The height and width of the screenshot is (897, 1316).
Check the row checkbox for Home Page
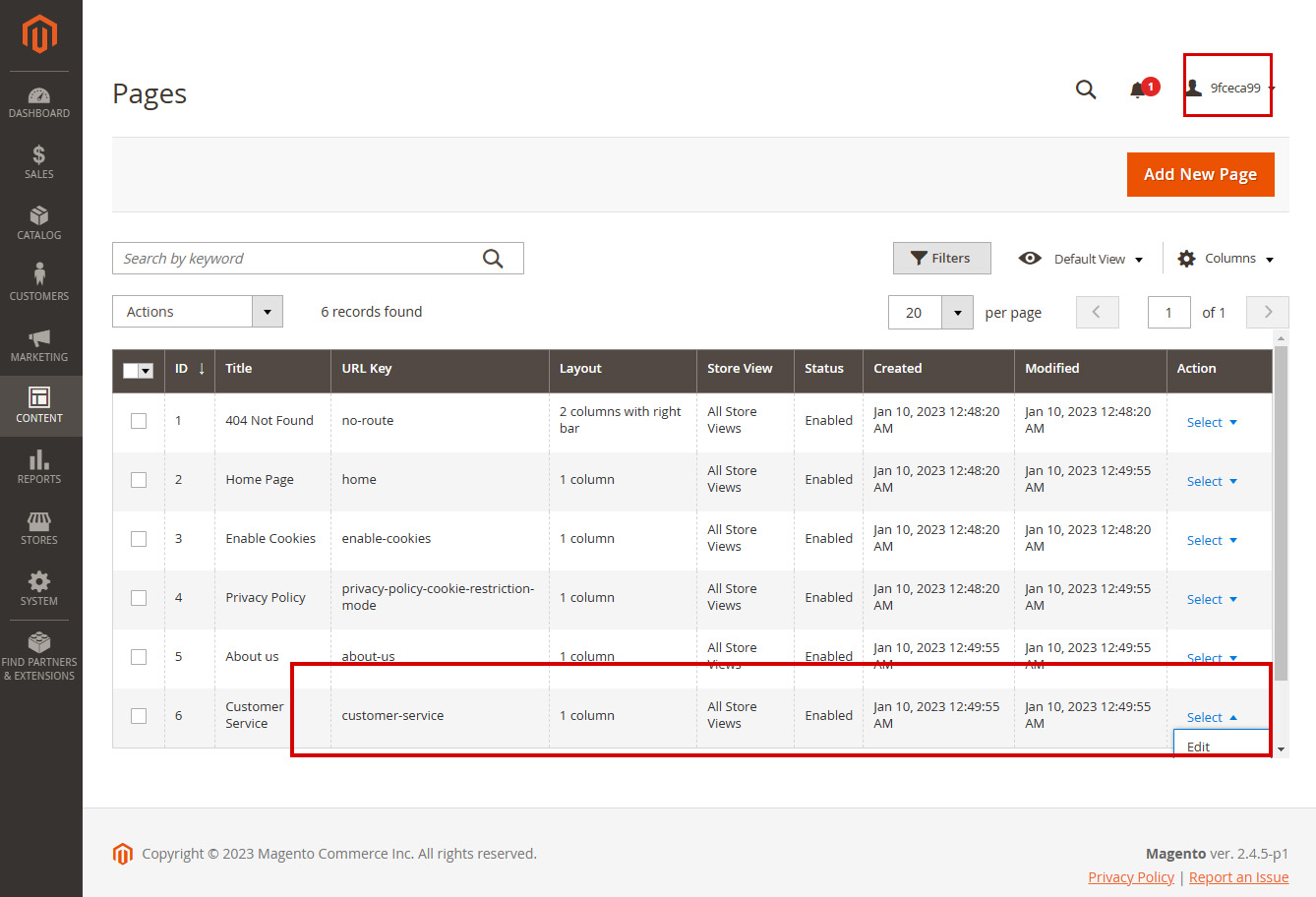[x=138, y=479]
